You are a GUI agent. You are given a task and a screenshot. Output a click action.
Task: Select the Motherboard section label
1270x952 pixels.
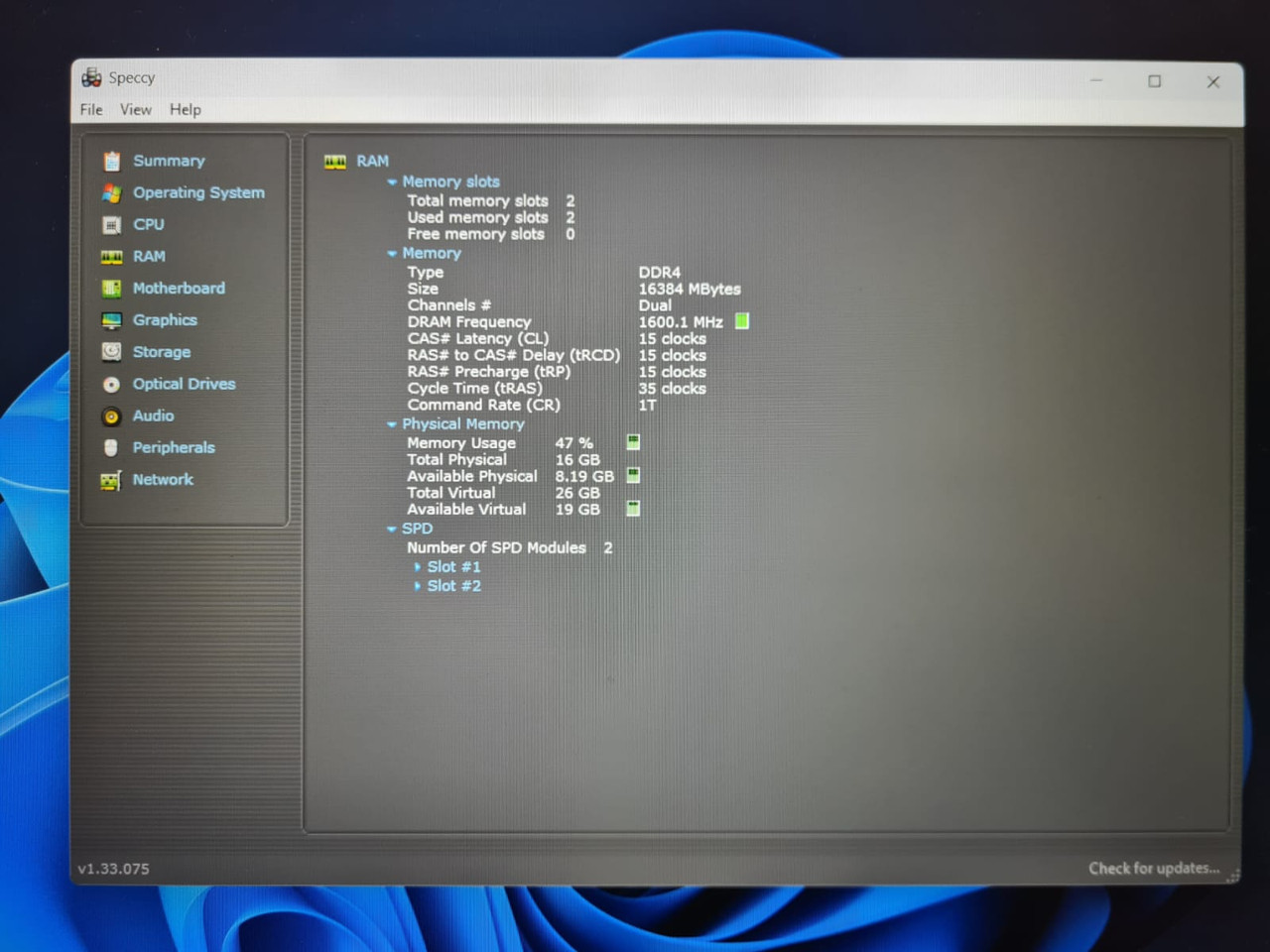179,289
